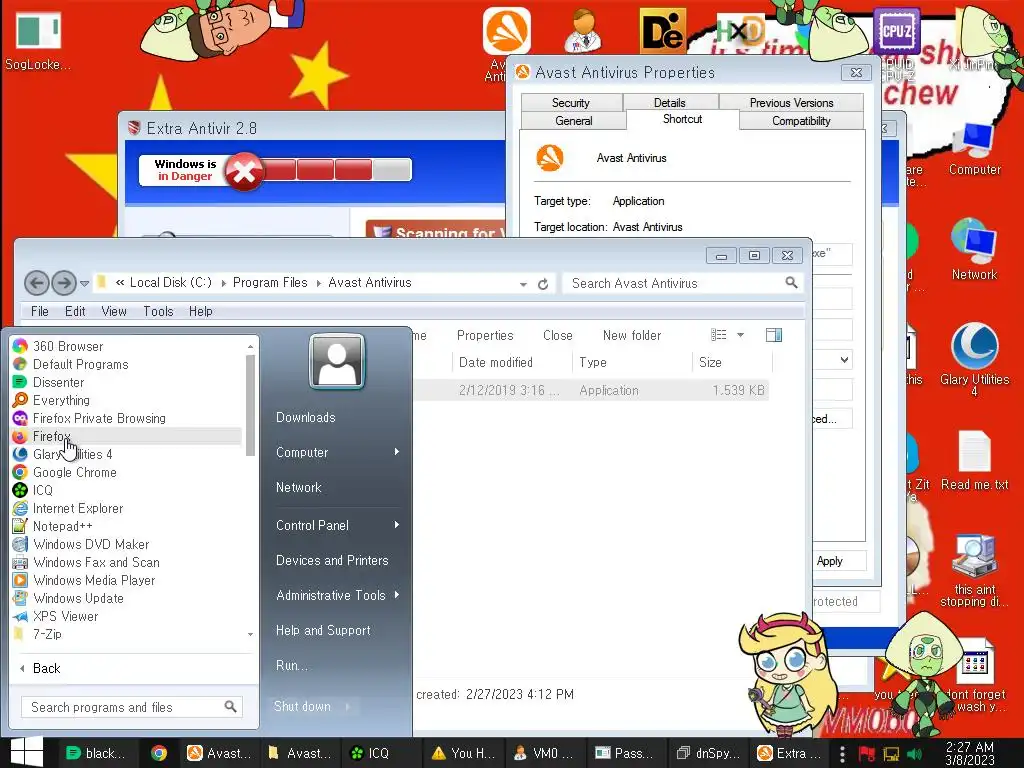The width and height of the screenshot is (1024, 768).
Task: Open the Shut down options arrow
Action: coord(347,706)
